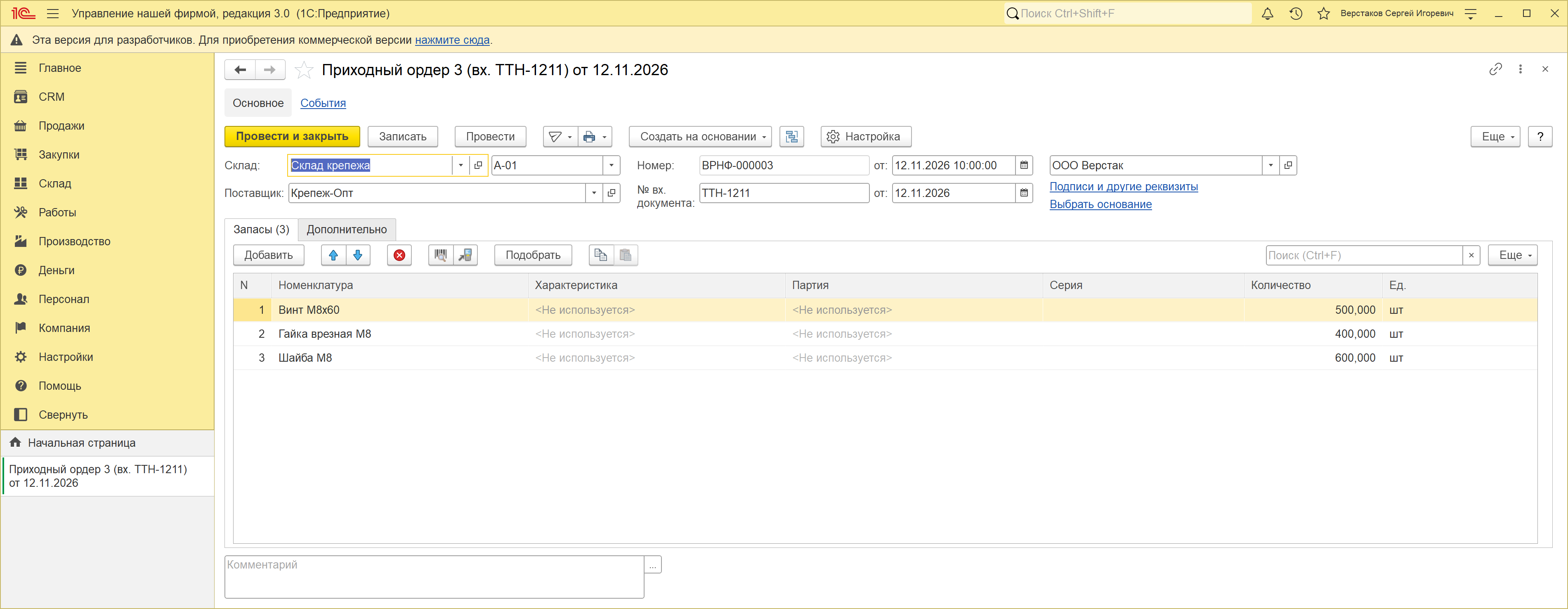This screenshot has height=609, width=1568.
Task: Move row up with blue arrow
Action: click(x=333, y=255)
